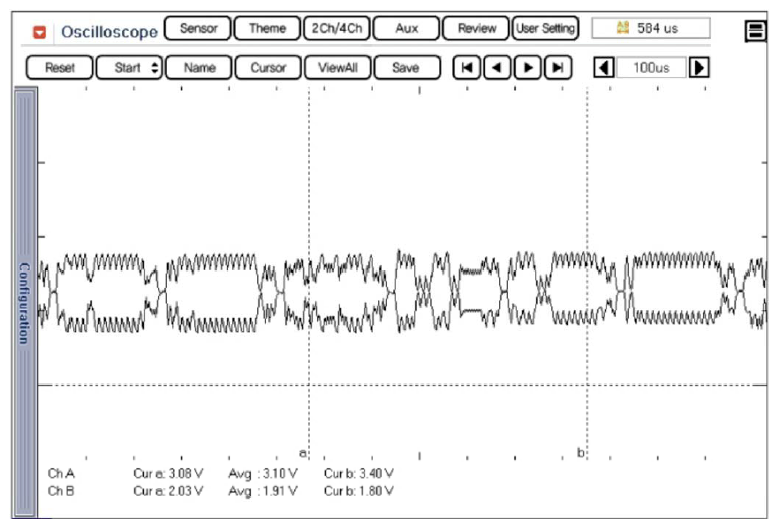Click the red Oscilloscope dropdown icon
This screenshot has height=528, width=778.
tap(40, 31)
